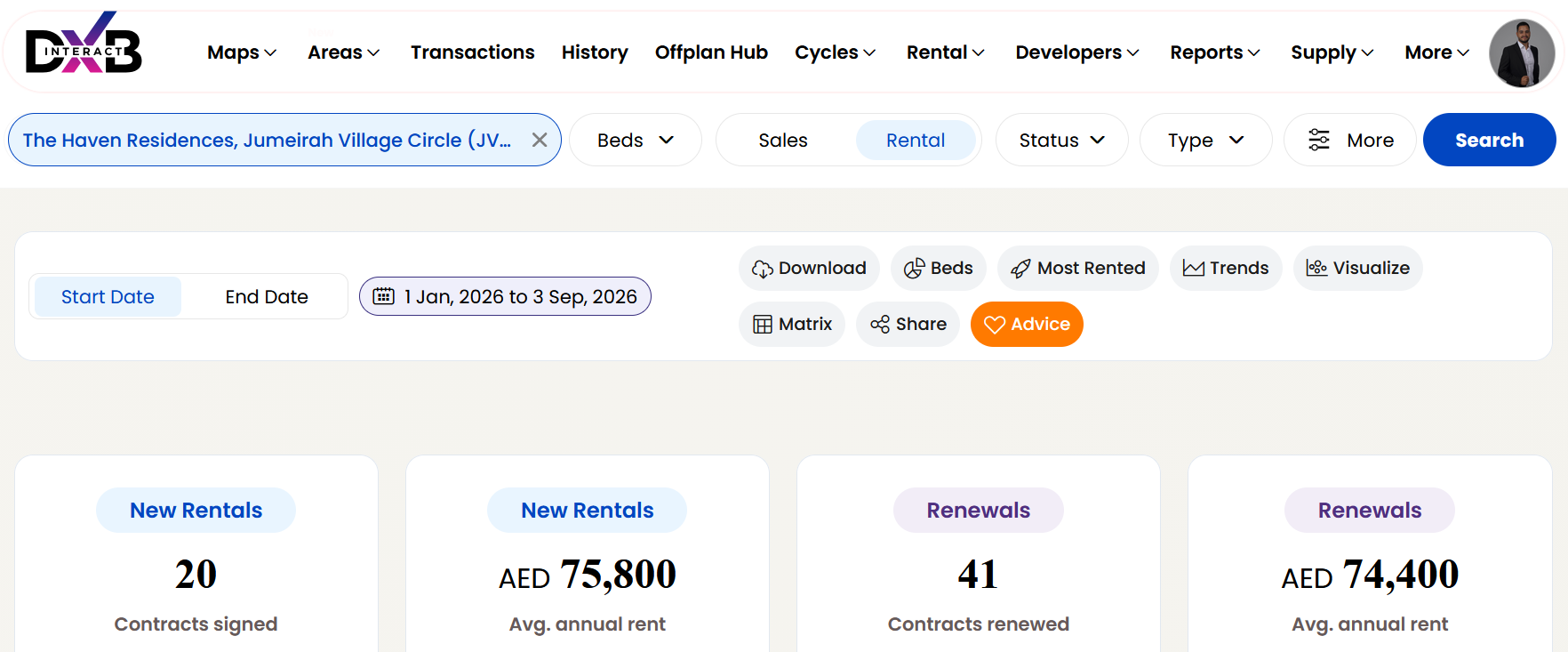Open the Transactions menu item

pos(473,52)
